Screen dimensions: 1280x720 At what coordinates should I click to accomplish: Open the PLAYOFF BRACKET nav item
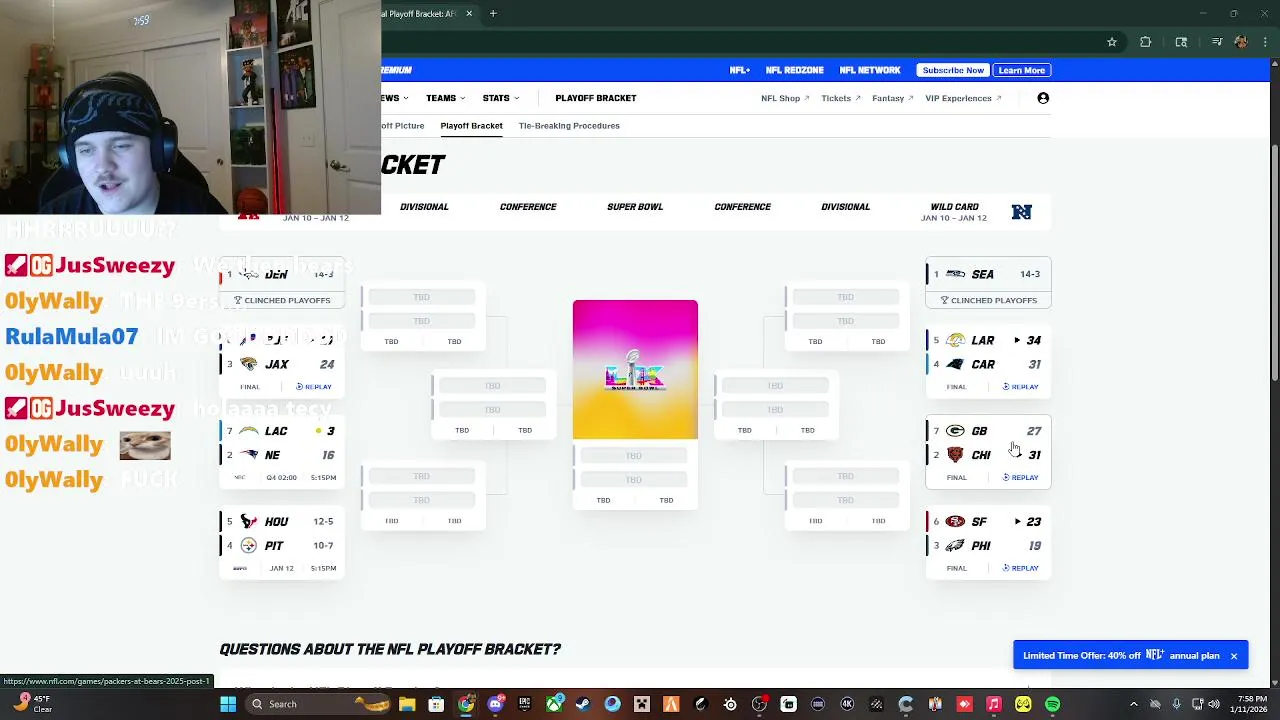[596, 98]
